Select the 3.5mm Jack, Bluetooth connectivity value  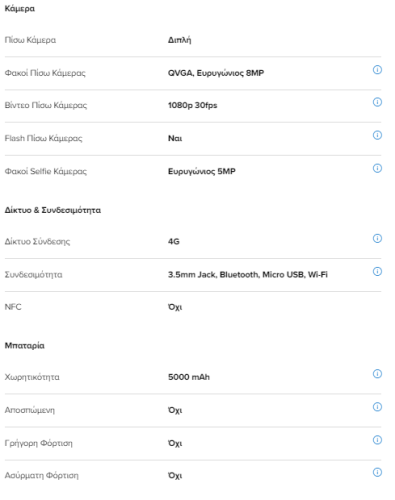click(248, 275)
